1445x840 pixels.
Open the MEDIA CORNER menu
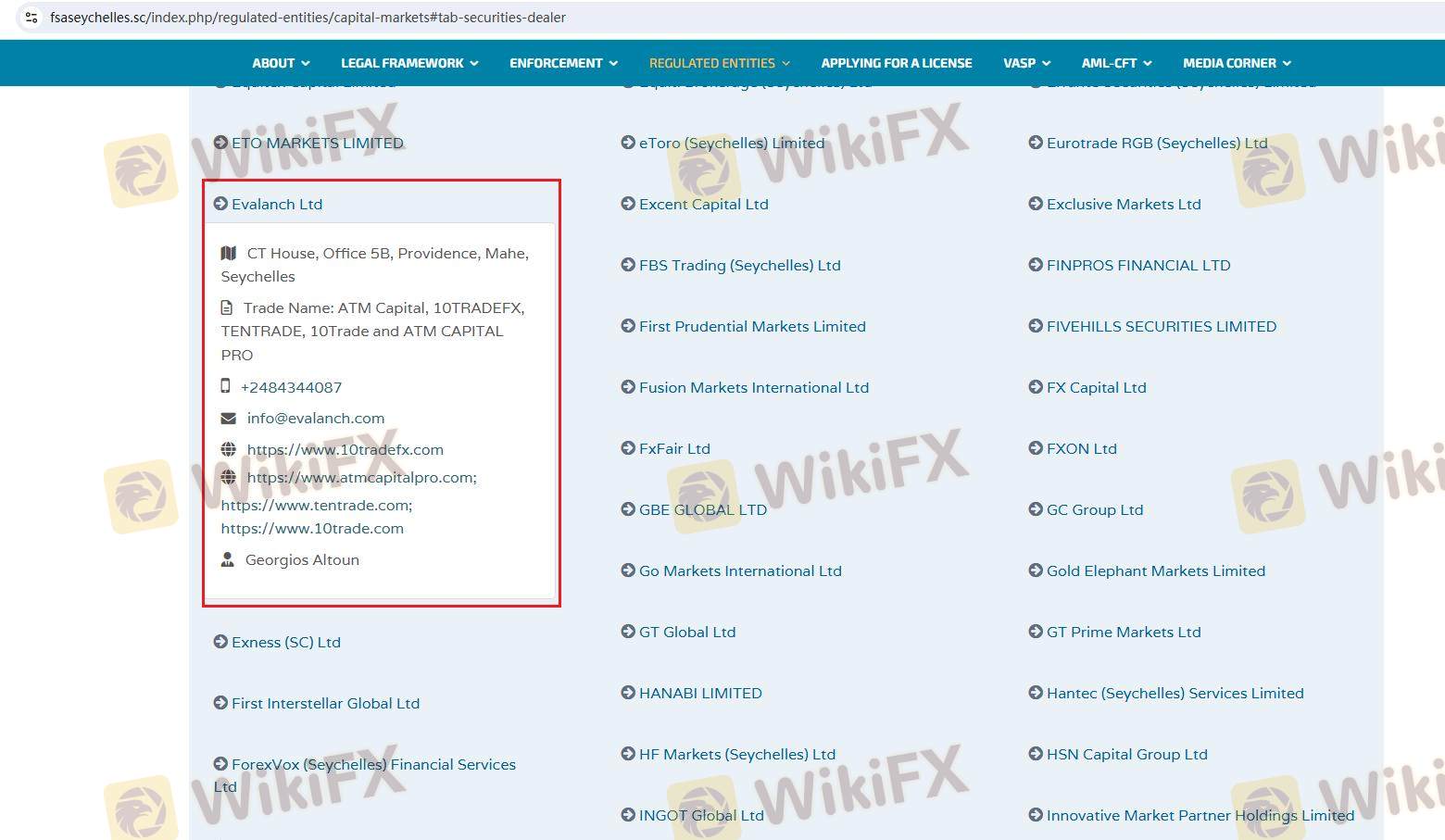point(1237,63)
